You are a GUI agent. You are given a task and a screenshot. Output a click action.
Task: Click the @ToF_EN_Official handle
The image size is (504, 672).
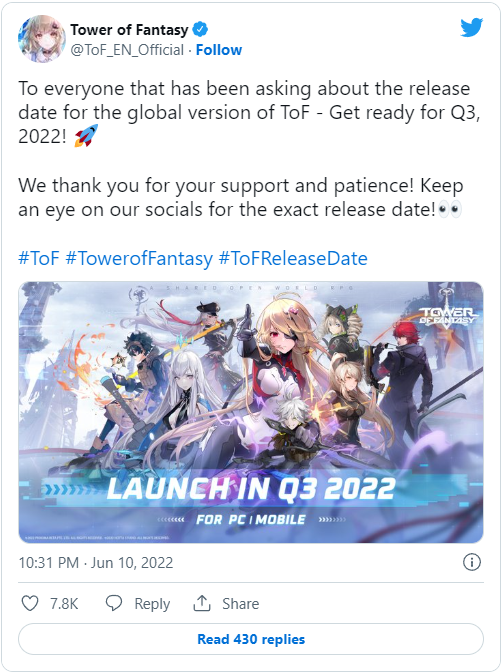tap(127, 50)
